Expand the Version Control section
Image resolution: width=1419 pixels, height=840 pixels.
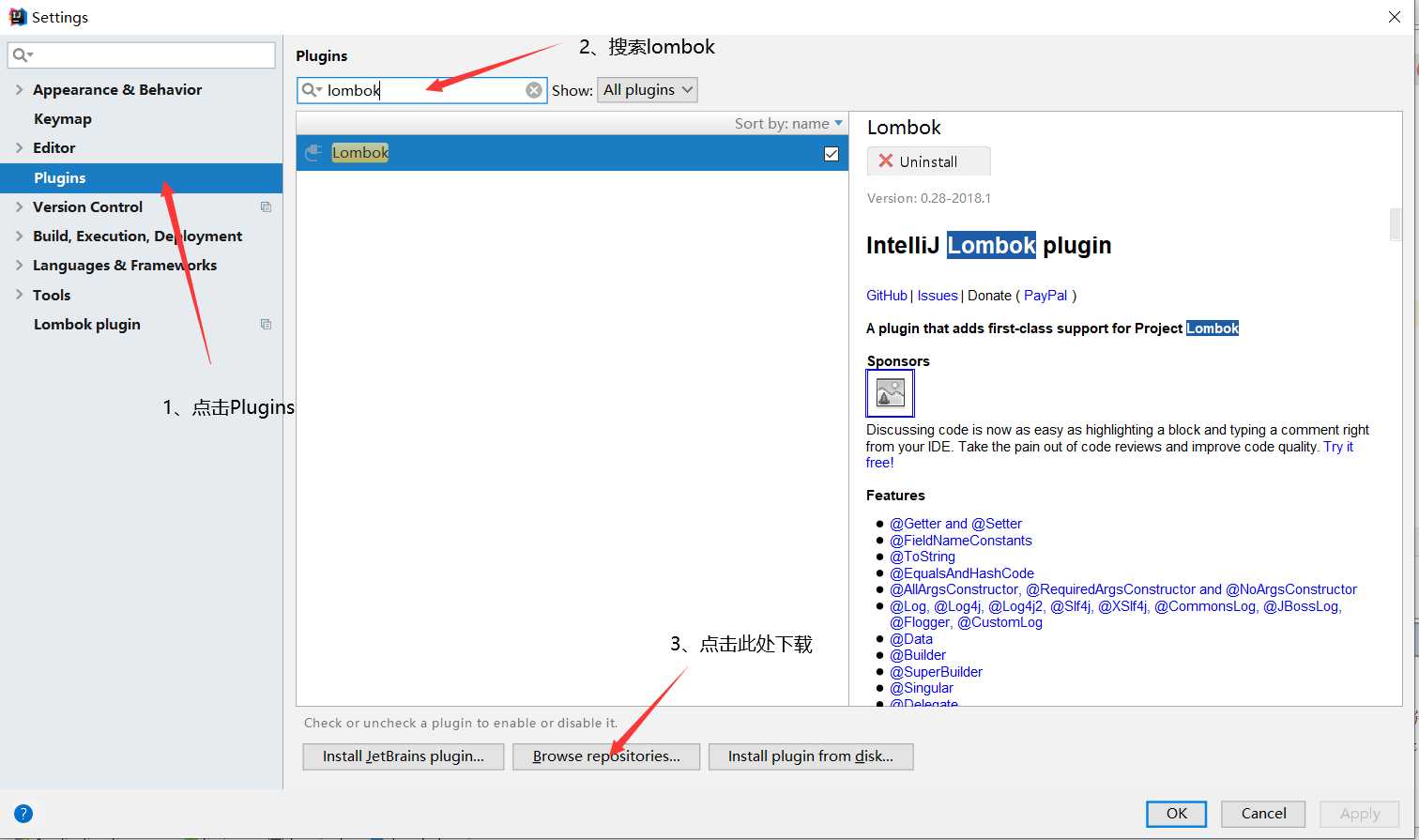coord(19,206)
